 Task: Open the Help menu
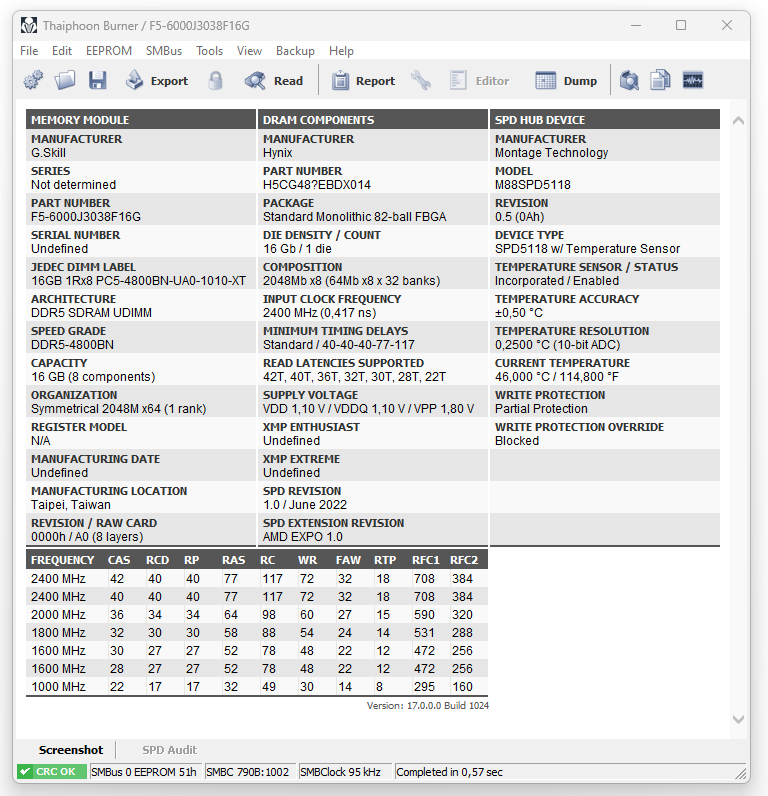(341, 51)
